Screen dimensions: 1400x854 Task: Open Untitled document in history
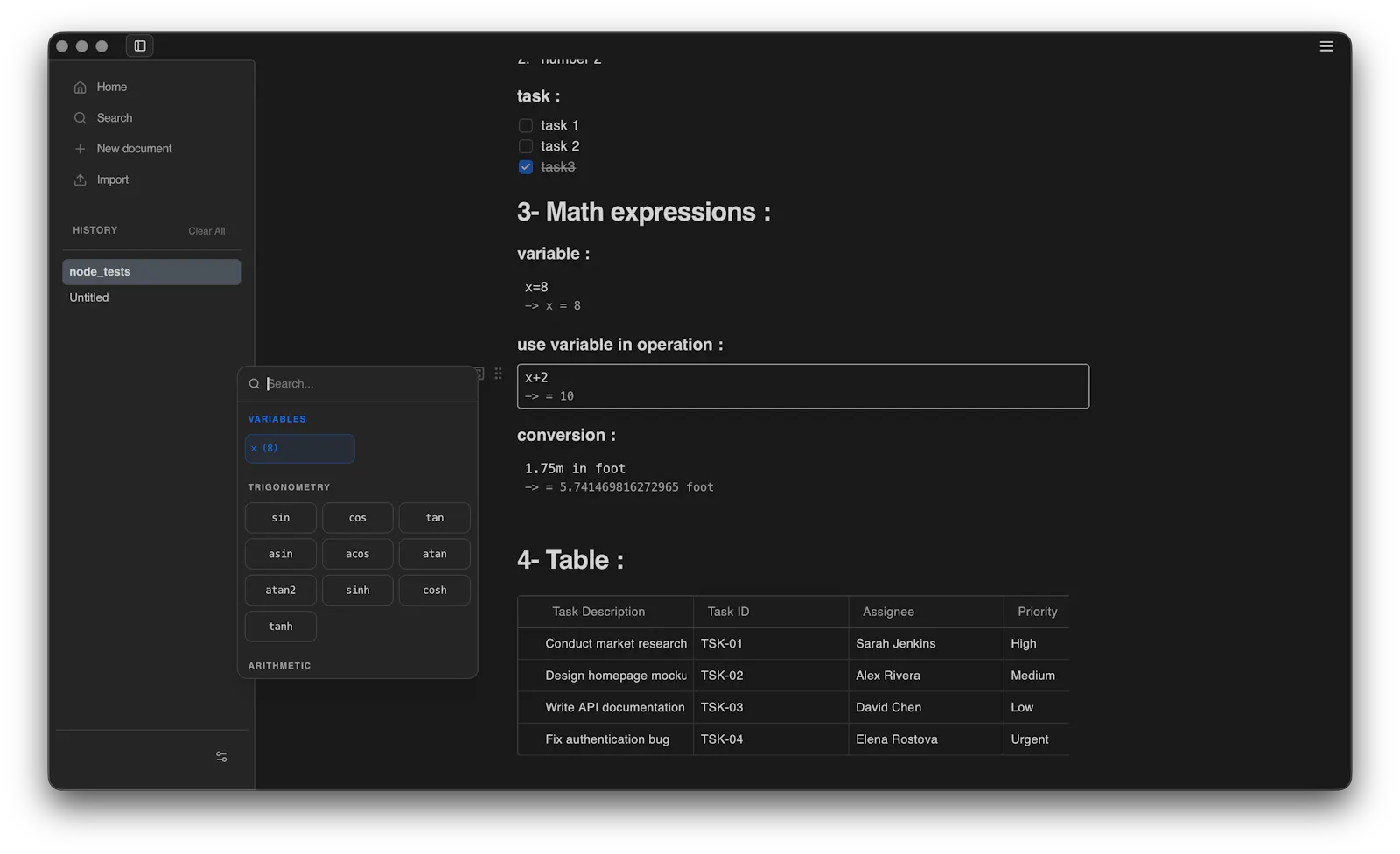pyautogui.click(x=151, y=297)
